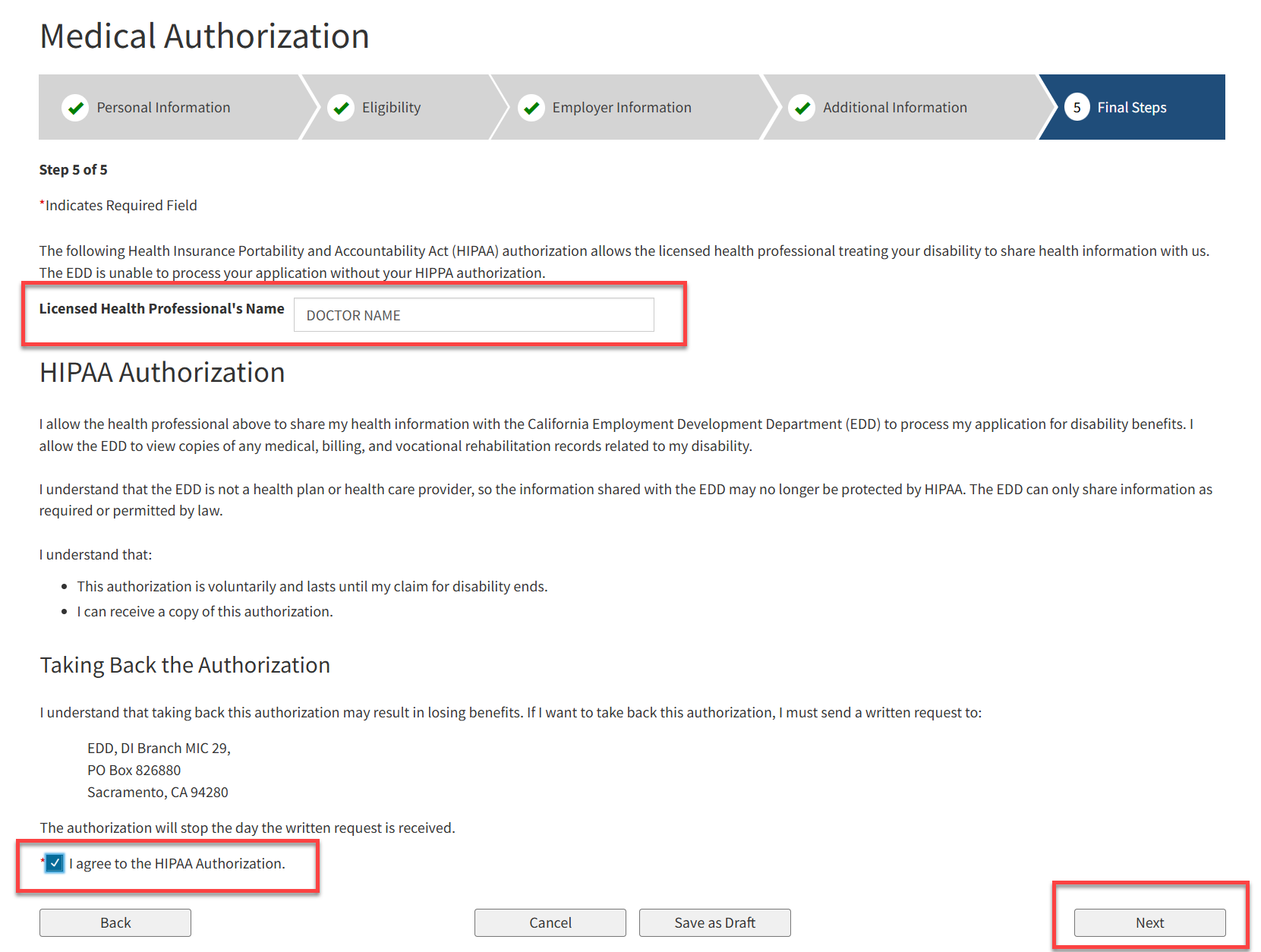Viewport: 1261px width, 952px height.
Task: Cancel the medical authorization form
Action: click(x=550, y=922)
